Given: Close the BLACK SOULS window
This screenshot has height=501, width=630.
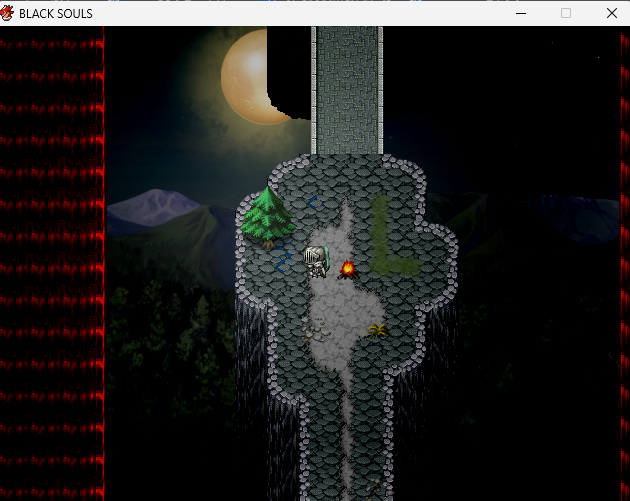Looking at the screenshot, I should pyautogui.click(x=612, y=13).
